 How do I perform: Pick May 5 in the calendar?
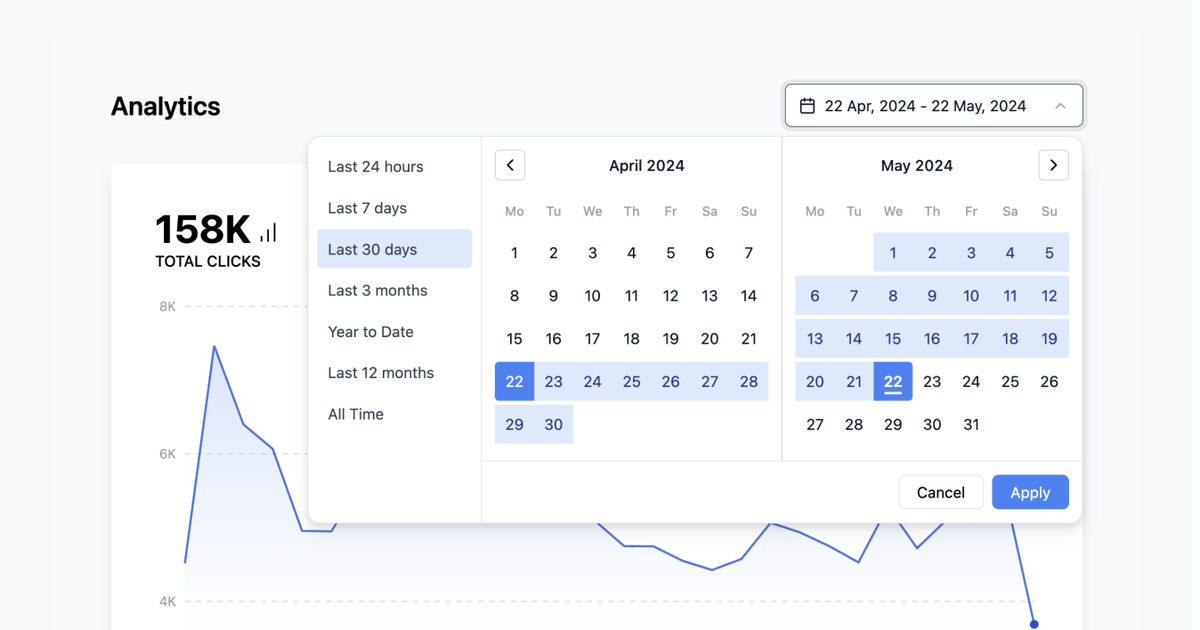click(1049, 253)
